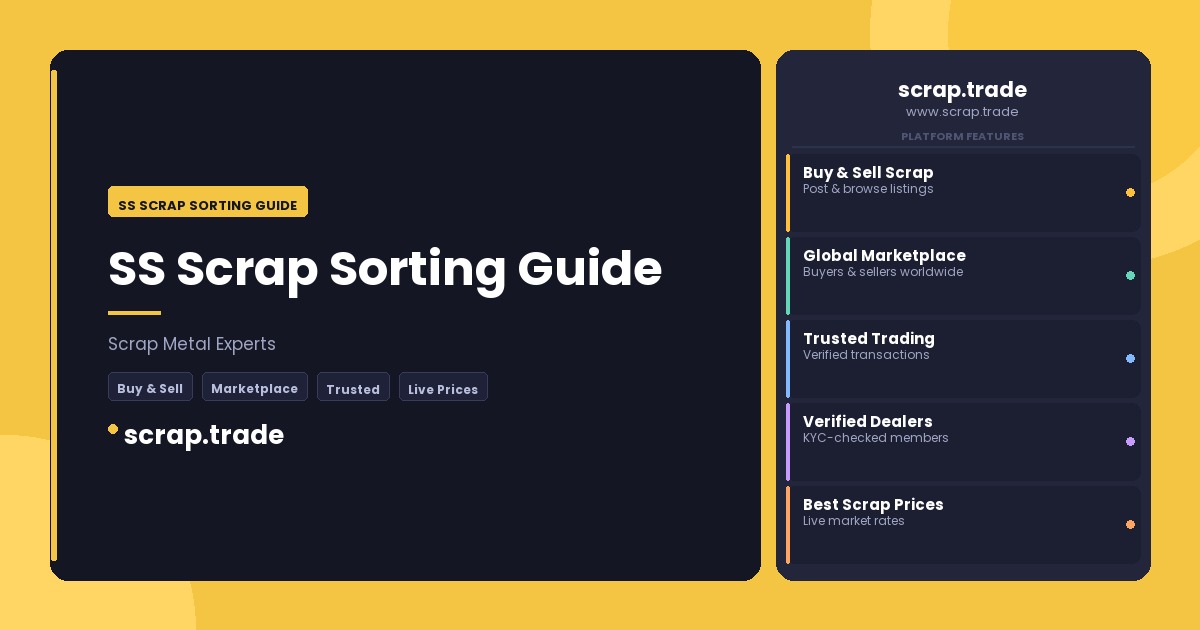Click the PLATFORM FEATURES label
This screenshot has width=1200, height=630.
tap(962, 136)
